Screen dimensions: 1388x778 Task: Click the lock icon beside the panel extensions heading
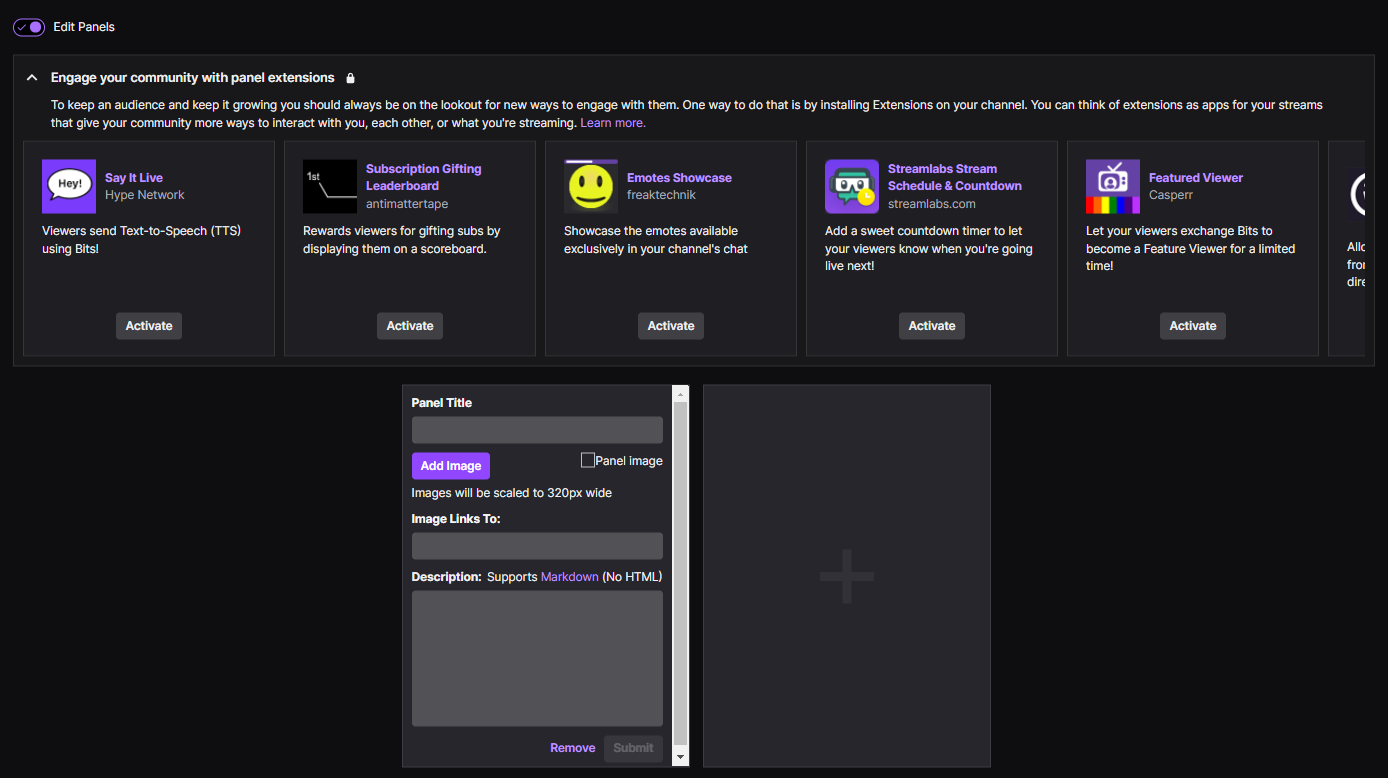click(350, 78)
